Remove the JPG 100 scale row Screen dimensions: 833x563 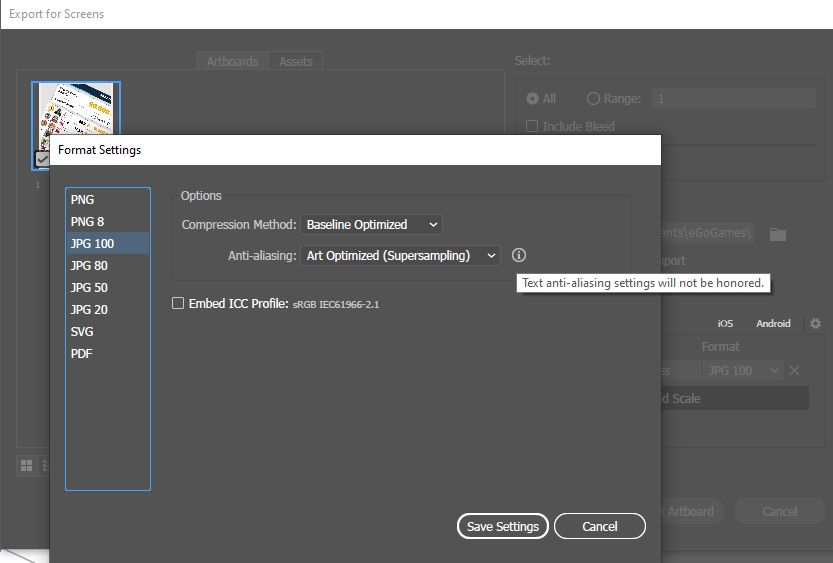(x=794, y=370)
